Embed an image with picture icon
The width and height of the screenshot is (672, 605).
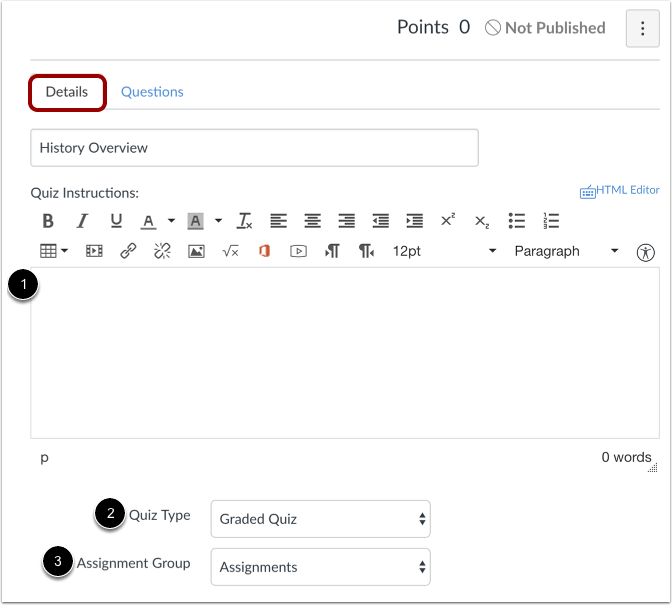(196, 251)
